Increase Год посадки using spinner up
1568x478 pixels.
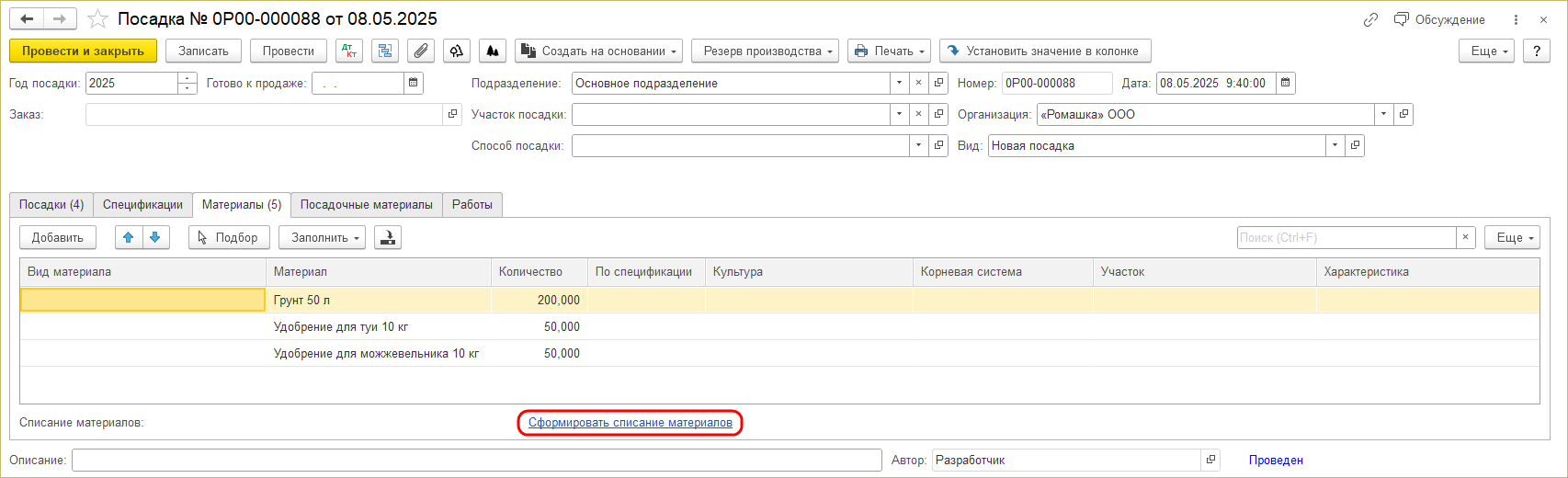pyautogui.click(x=187, y=79)
